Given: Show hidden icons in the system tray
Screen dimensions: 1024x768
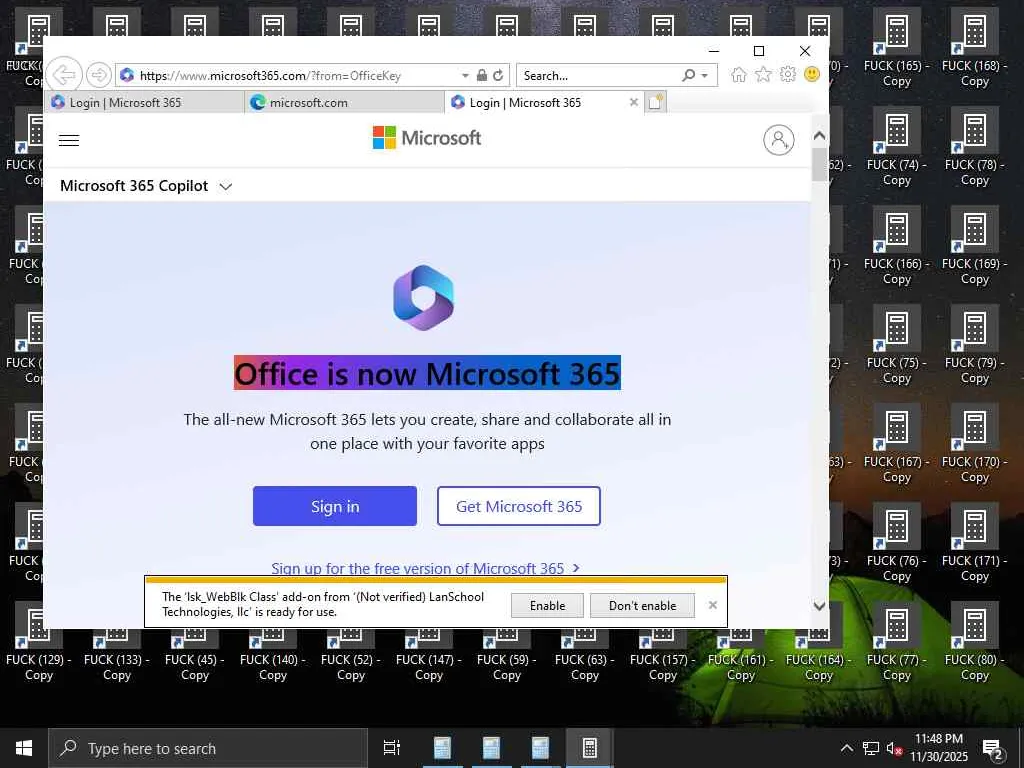Looking at the screenshot, I should pos(846,748).
